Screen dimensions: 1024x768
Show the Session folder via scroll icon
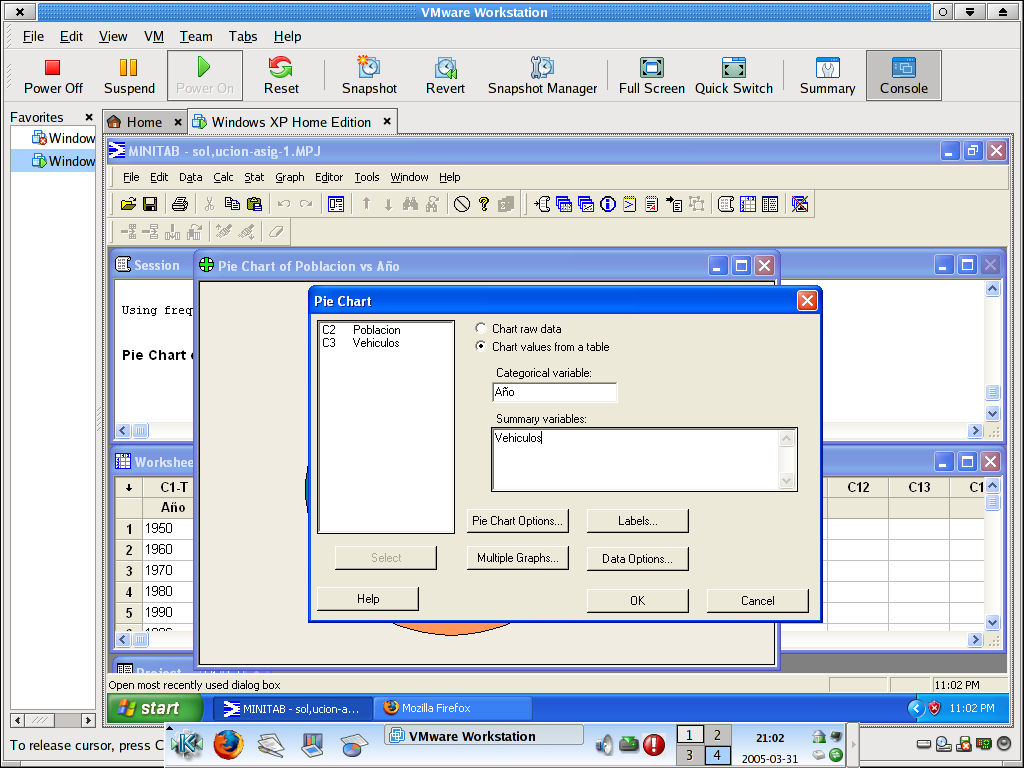click(x=542, y=204)
